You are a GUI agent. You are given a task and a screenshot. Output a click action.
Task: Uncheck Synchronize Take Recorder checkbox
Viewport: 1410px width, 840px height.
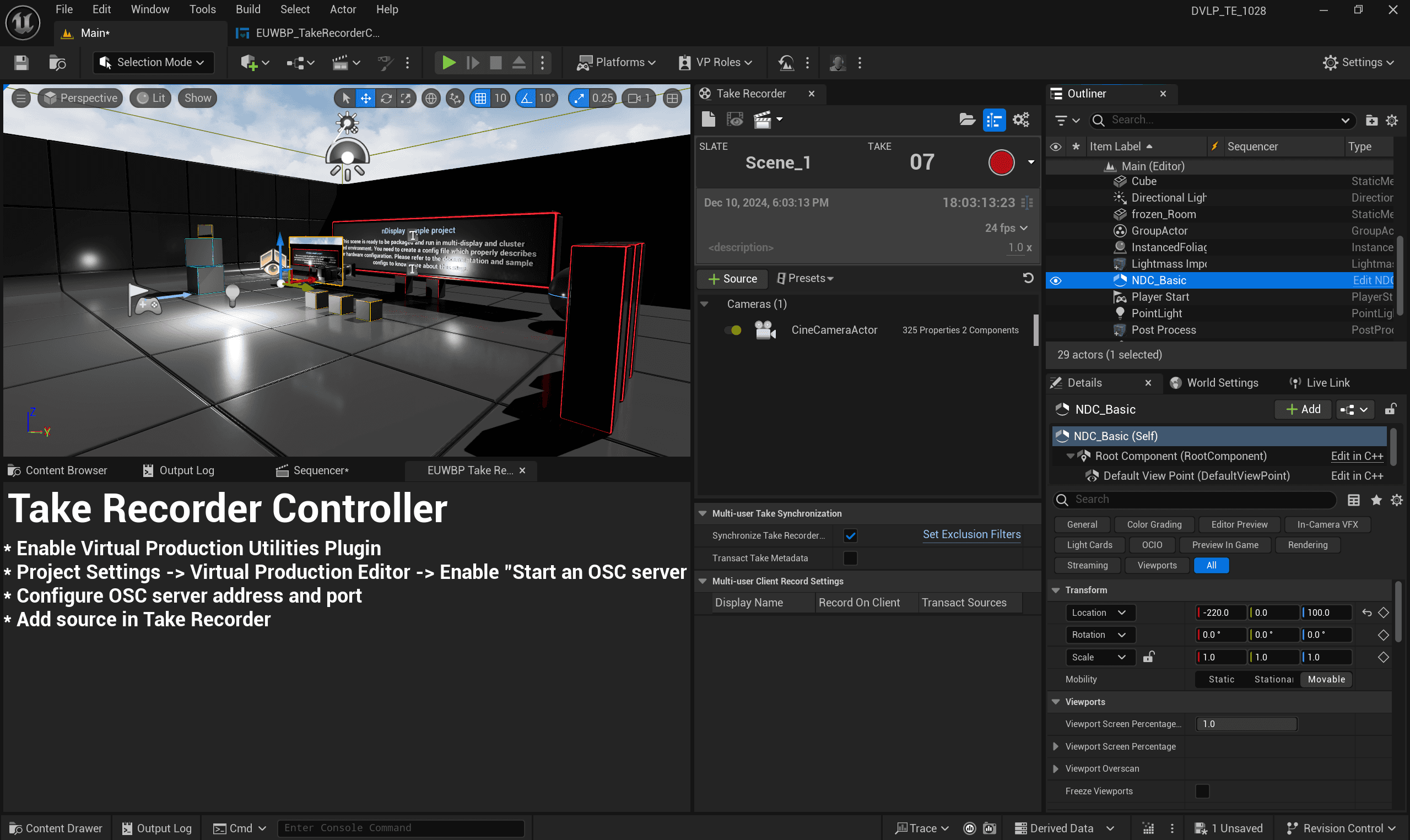[x=850, y=535]
